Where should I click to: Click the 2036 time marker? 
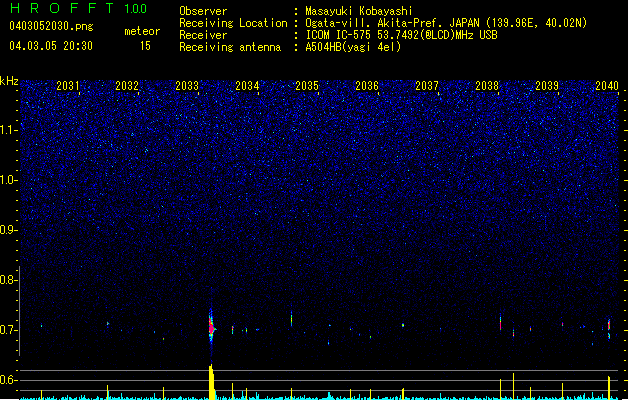(367, 86)
